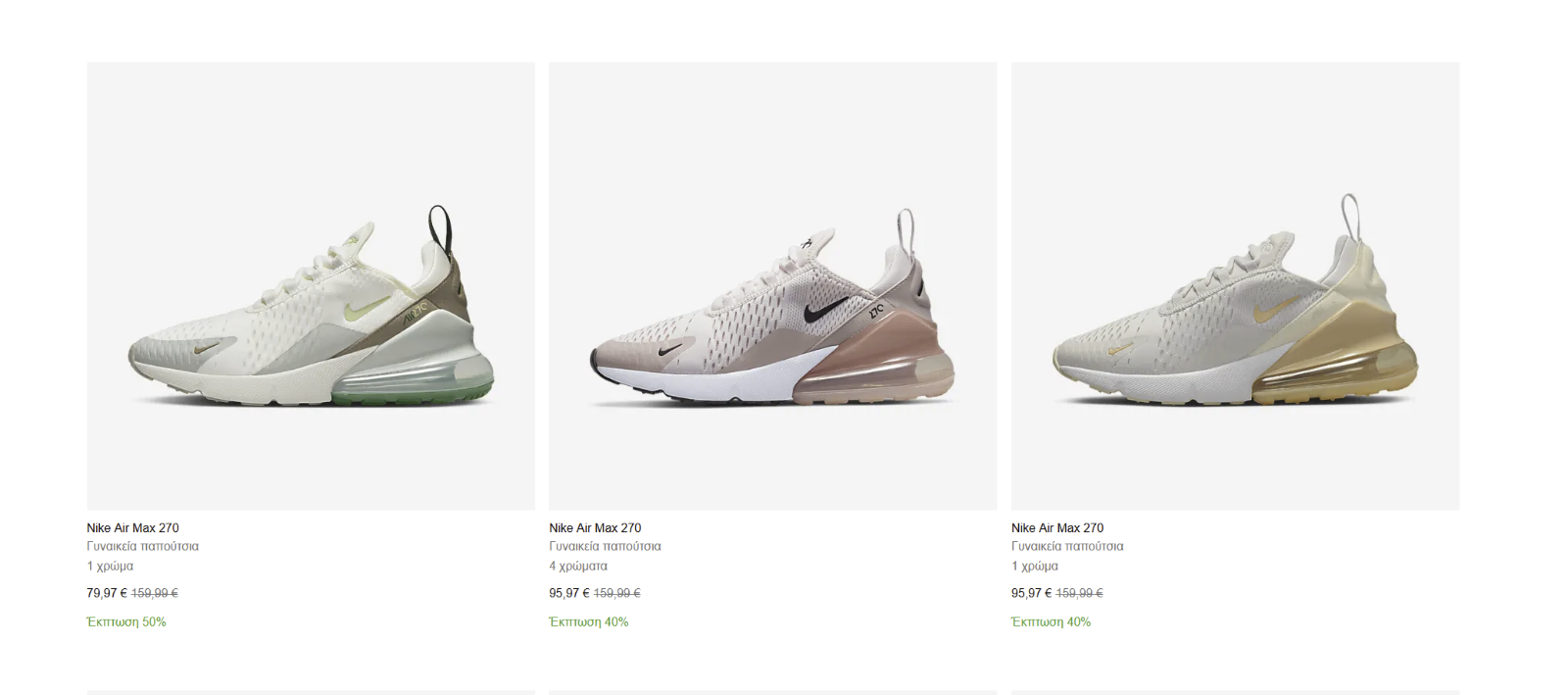Viewport: 1568px width, 695px height.
Task: Click the 95,97 € price under gold shoe
Action: 1032,593
